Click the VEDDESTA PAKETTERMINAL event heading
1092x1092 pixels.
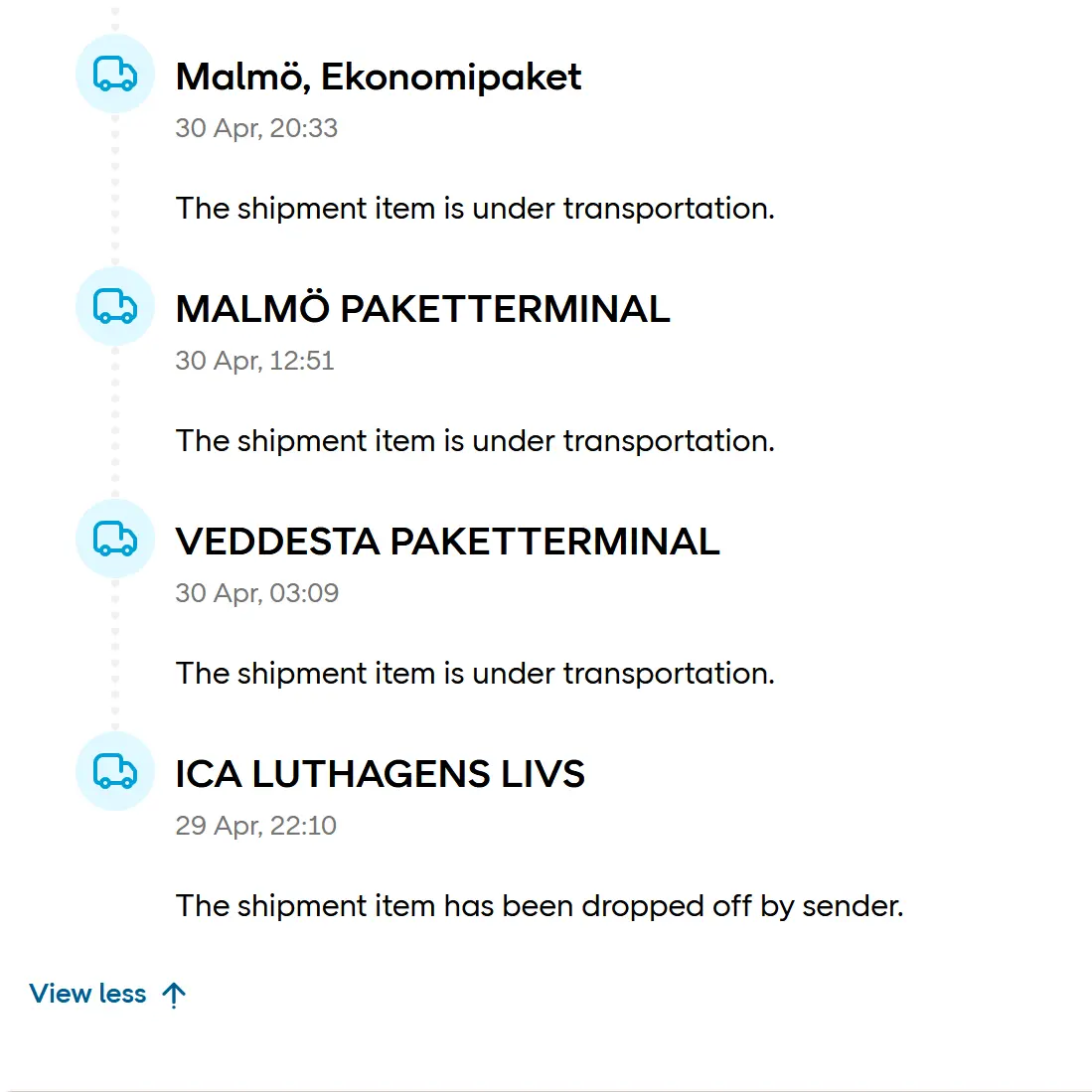point(447,542)
